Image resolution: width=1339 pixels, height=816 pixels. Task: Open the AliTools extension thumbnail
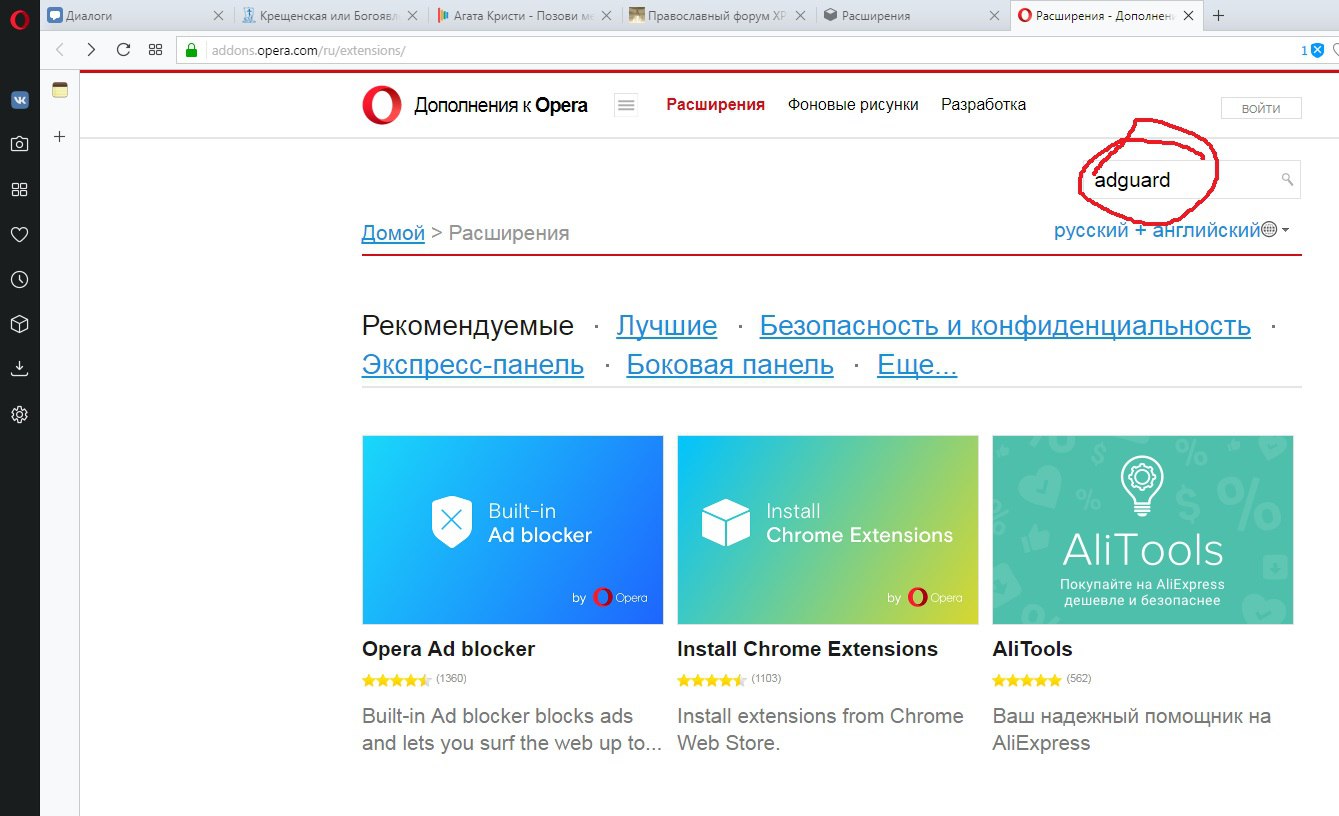[x=1143, y=530]
